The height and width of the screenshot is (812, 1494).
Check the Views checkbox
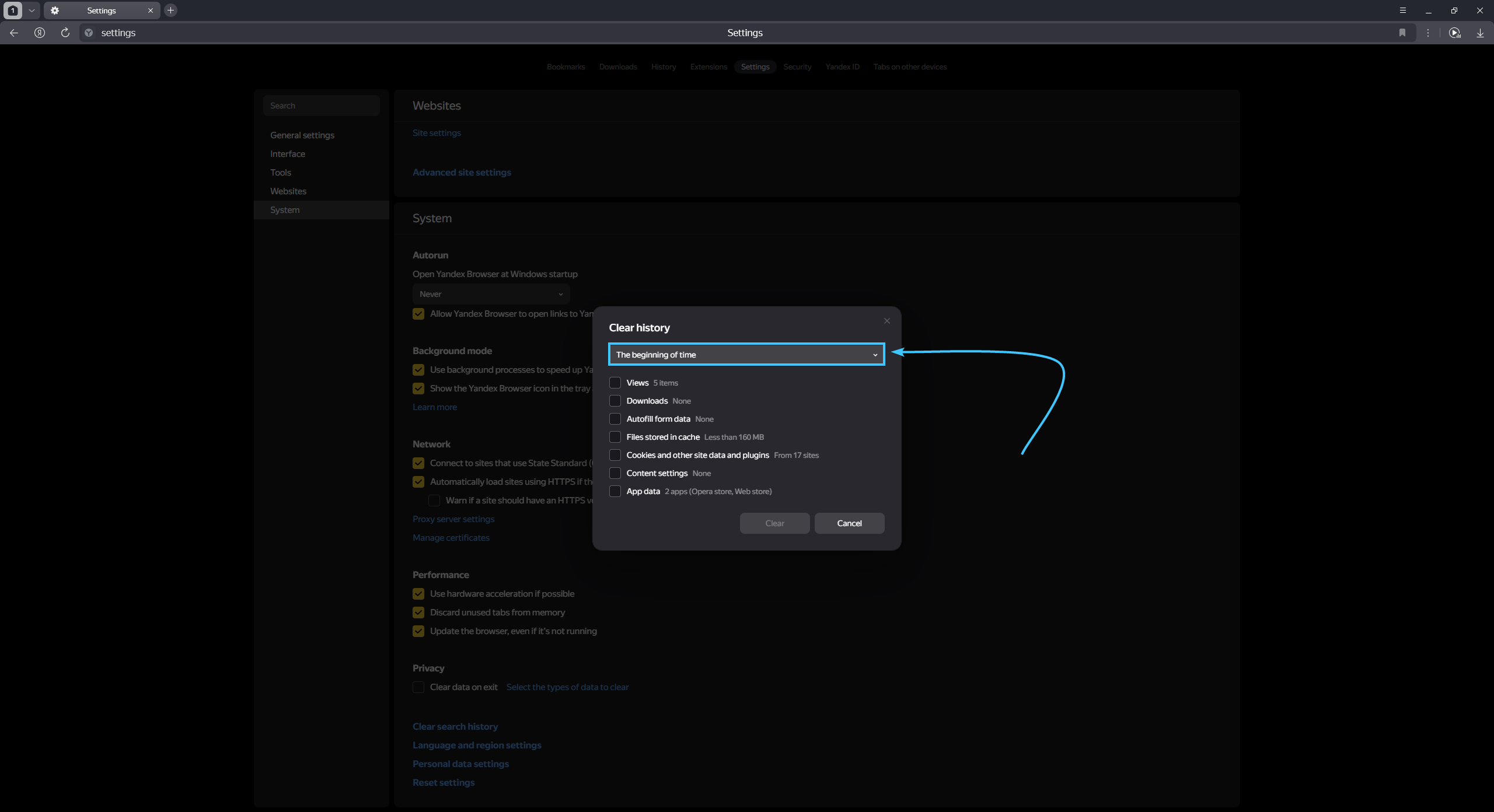click(x=615, y=383)
